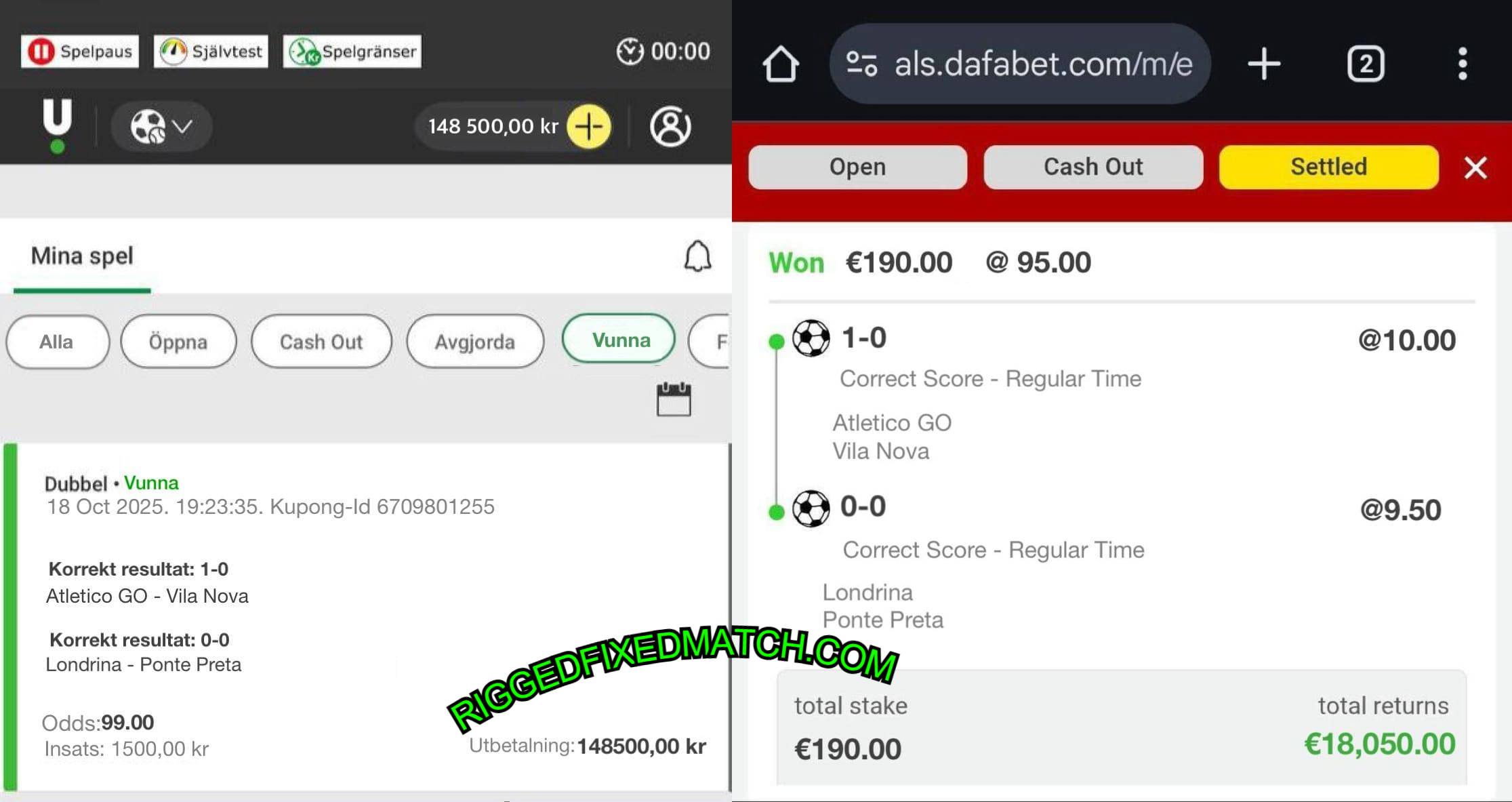Switch to the Dafabet Cash Out tab
1512x802 pixels.
[x=1093, y=167]
